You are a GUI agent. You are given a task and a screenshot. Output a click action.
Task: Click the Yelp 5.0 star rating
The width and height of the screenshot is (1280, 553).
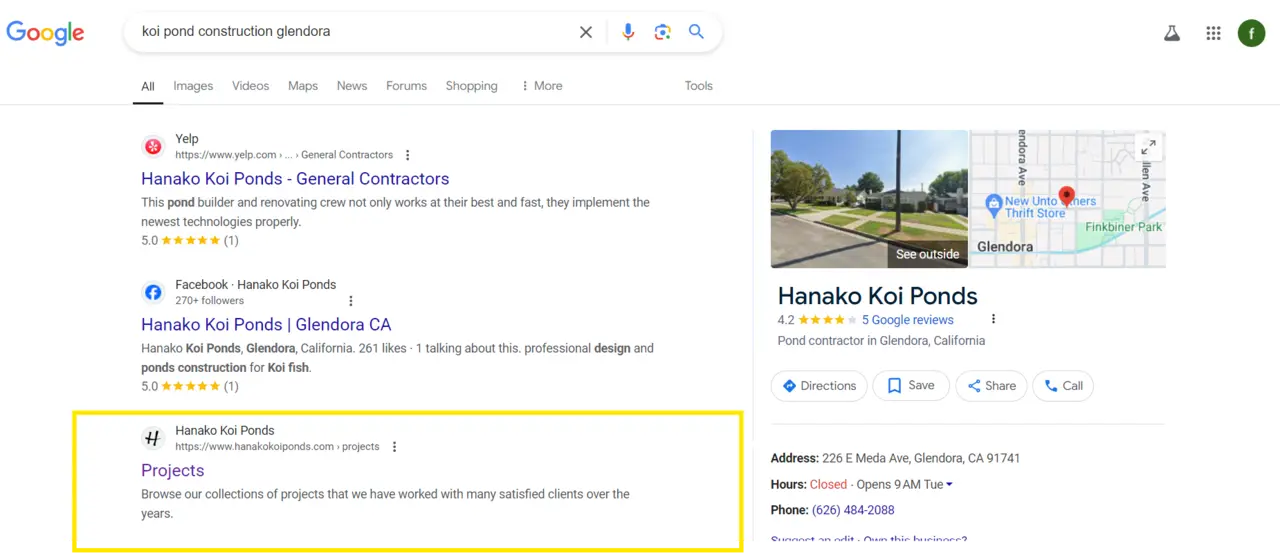pyautogui.click(x=189, y=241)
